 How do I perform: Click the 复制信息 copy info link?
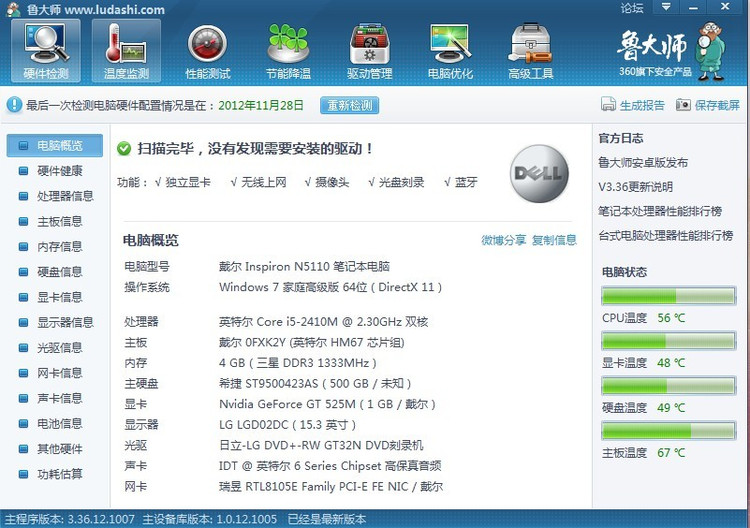coord(554,240)
